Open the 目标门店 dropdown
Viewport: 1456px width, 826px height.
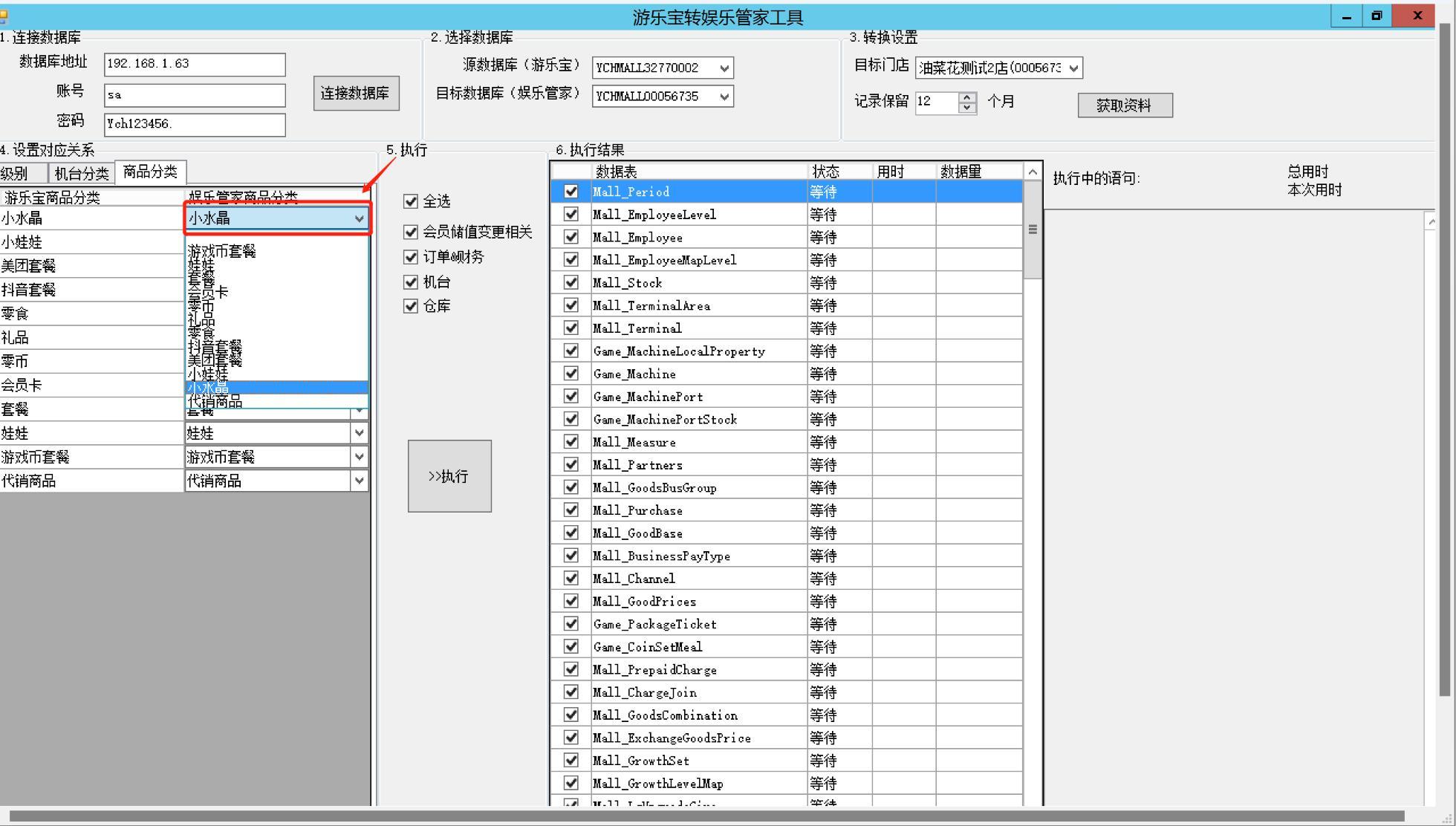(1073, 68)
